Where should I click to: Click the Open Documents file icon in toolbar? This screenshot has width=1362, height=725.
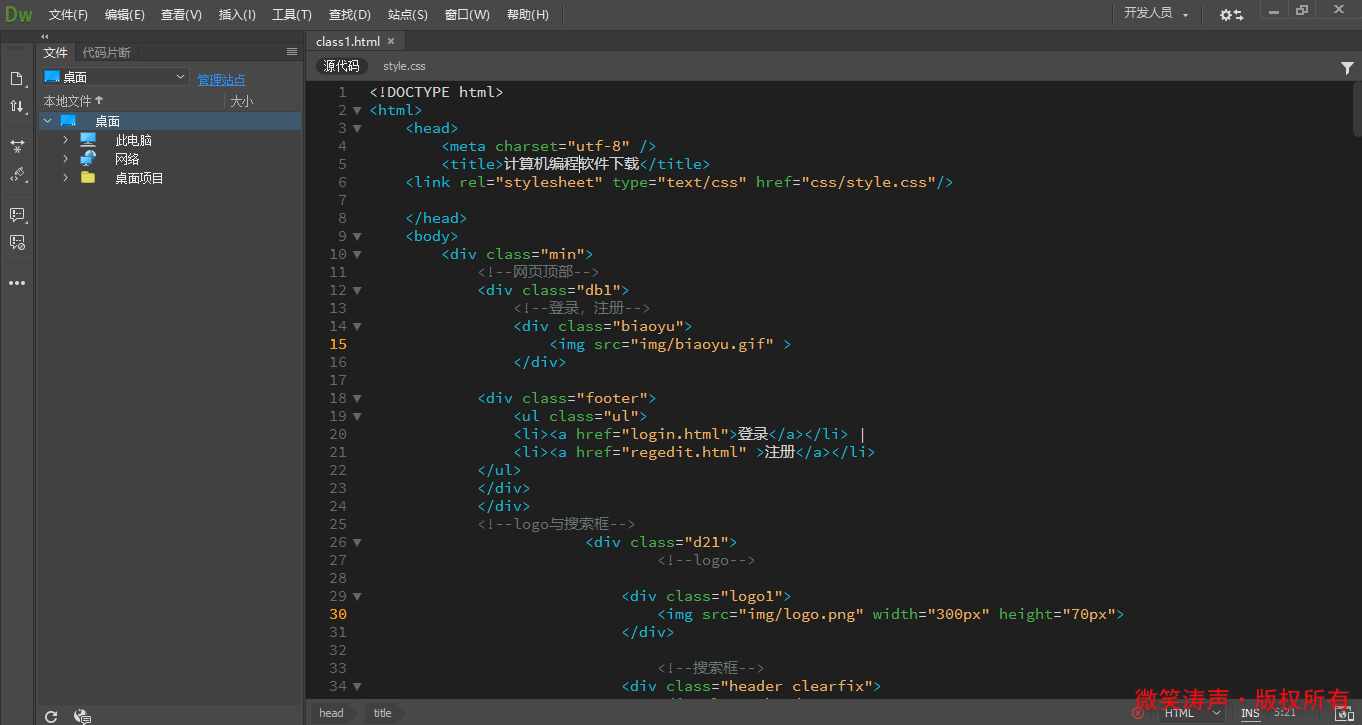pos(16,79)
